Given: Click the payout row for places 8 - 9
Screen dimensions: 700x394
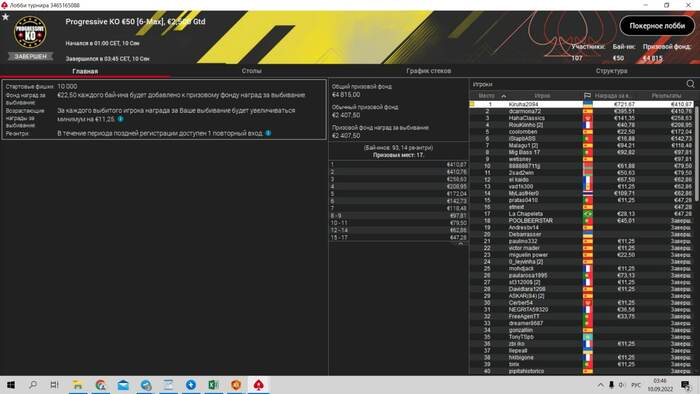Looking at the screenshot, I should point(398,216).
